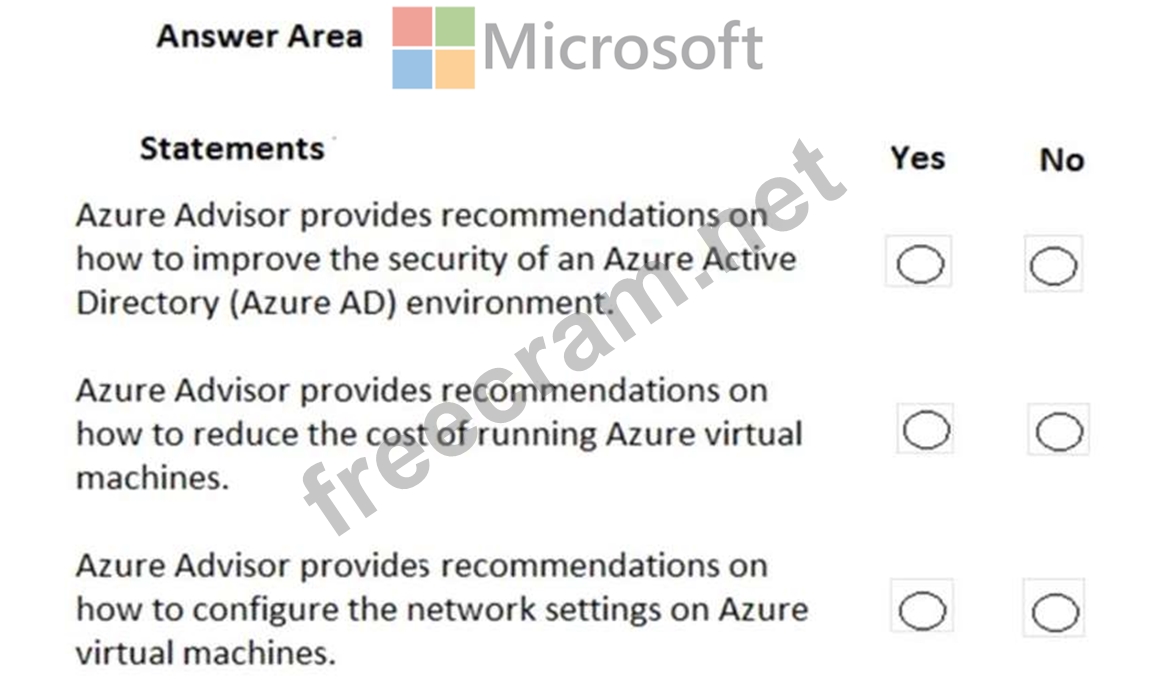Click the Microsoft wordmark text
Viewport: 1149px width, 683px height.
point(622,46)
